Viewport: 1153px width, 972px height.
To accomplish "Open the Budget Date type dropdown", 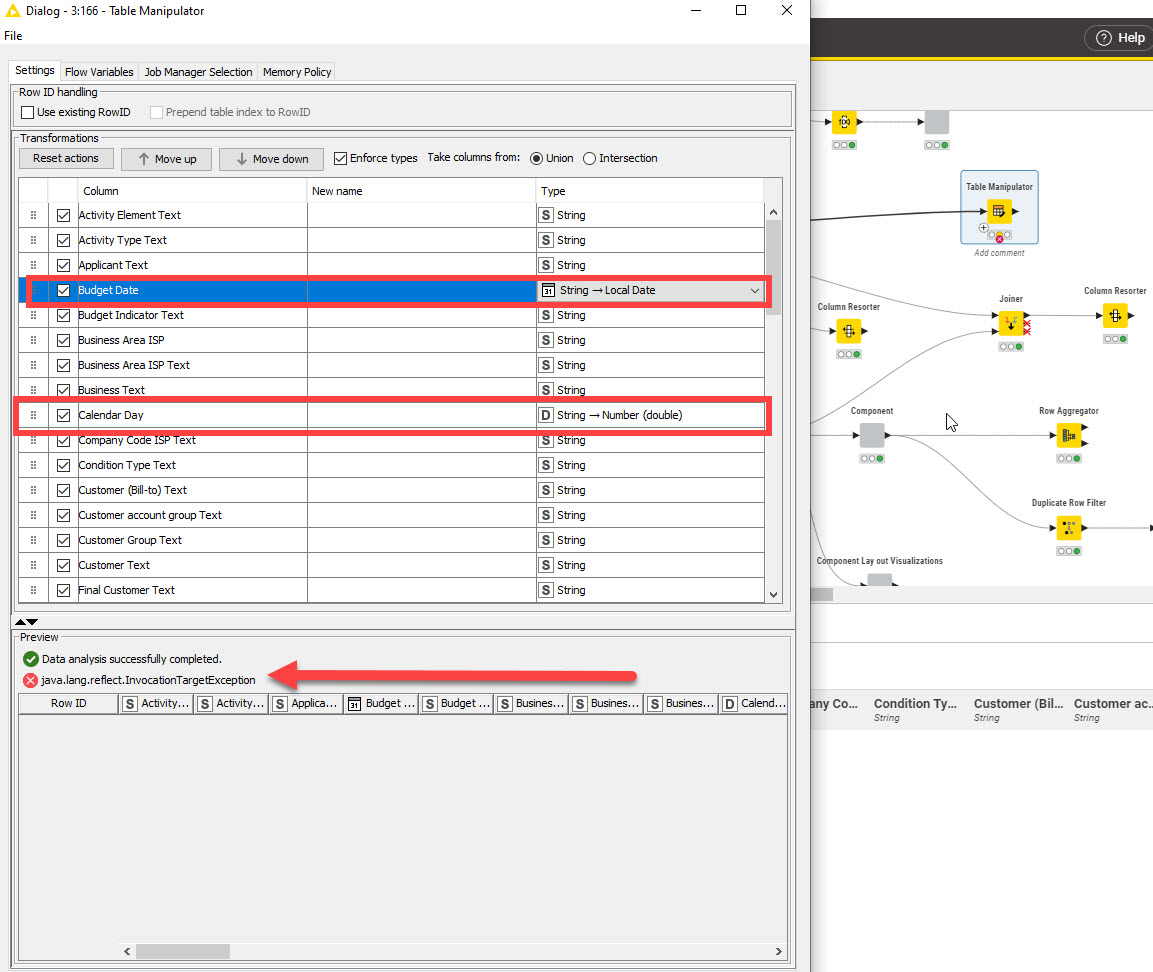I will (754, 290).
